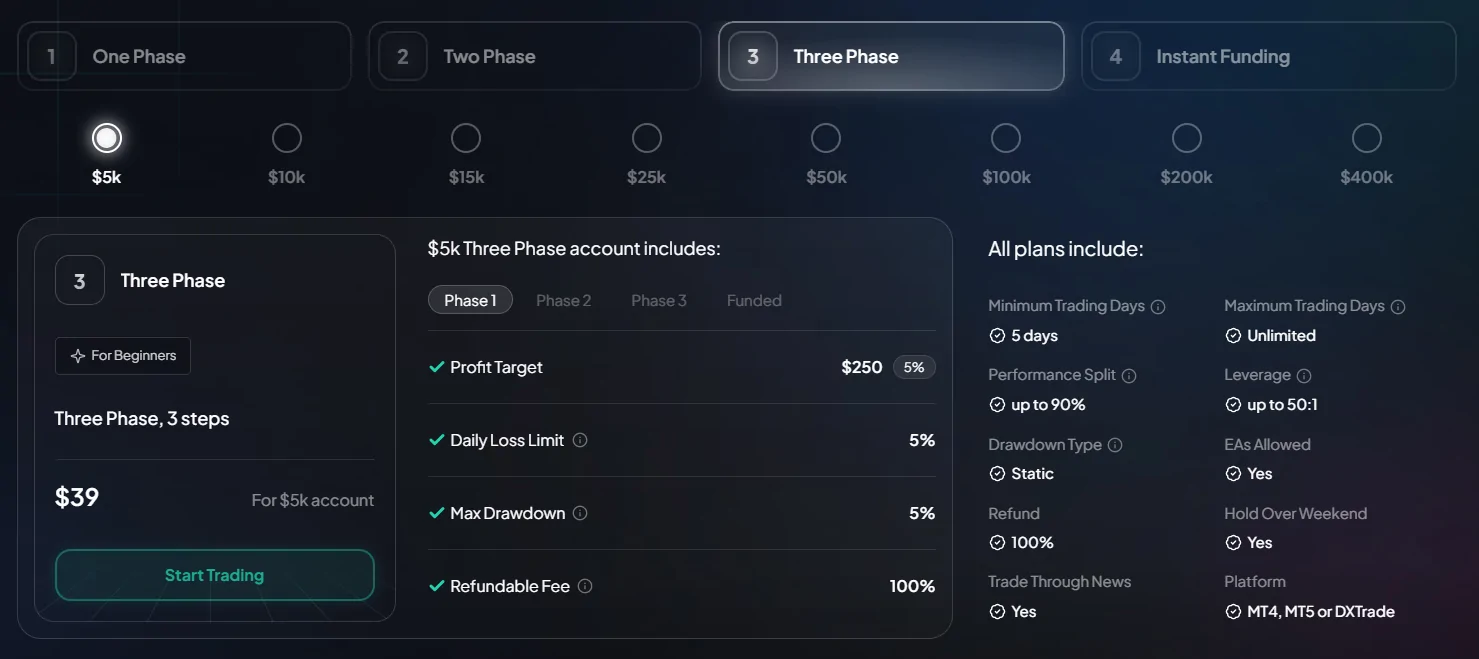The height and width of the screenshot is (659, 1479).
Task: Click info icon beside Maximum Trading Days
Action: tap(1398, 307)
